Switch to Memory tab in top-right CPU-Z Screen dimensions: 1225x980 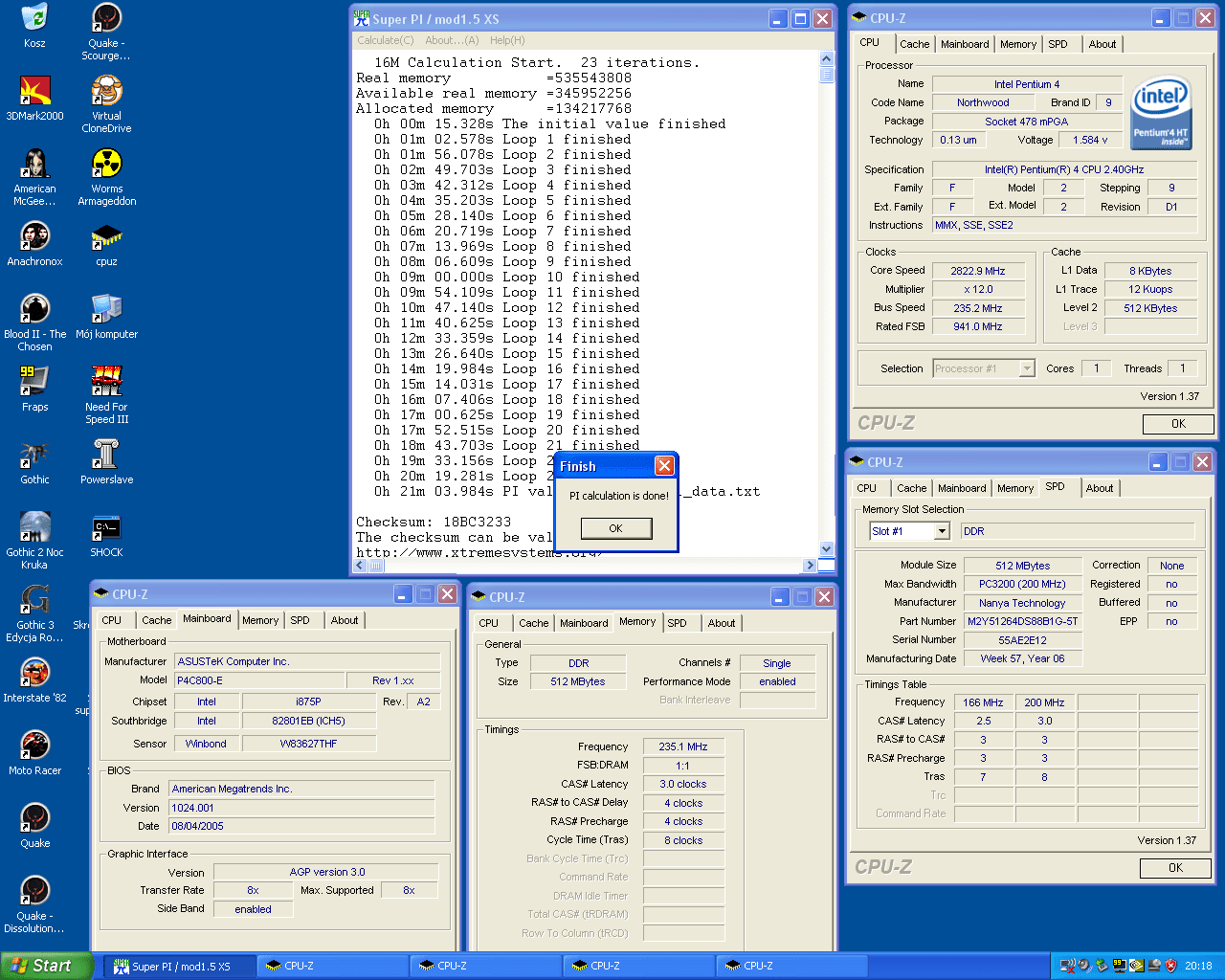[1018, 44]
